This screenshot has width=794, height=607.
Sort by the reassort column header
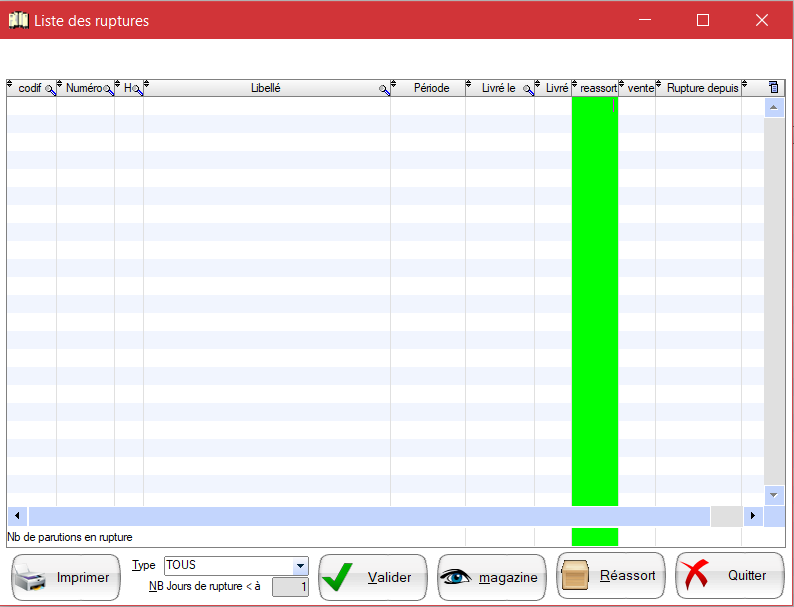598,88
